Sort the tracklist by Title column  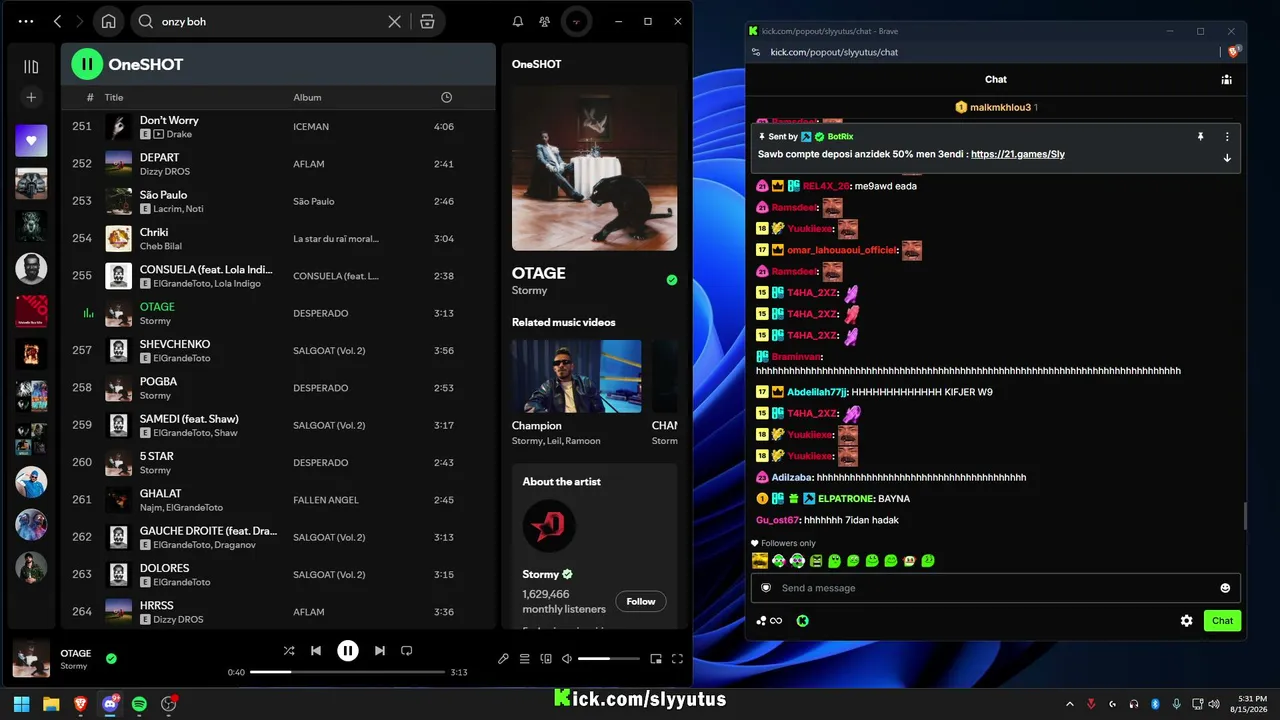[x=114, y=97]
